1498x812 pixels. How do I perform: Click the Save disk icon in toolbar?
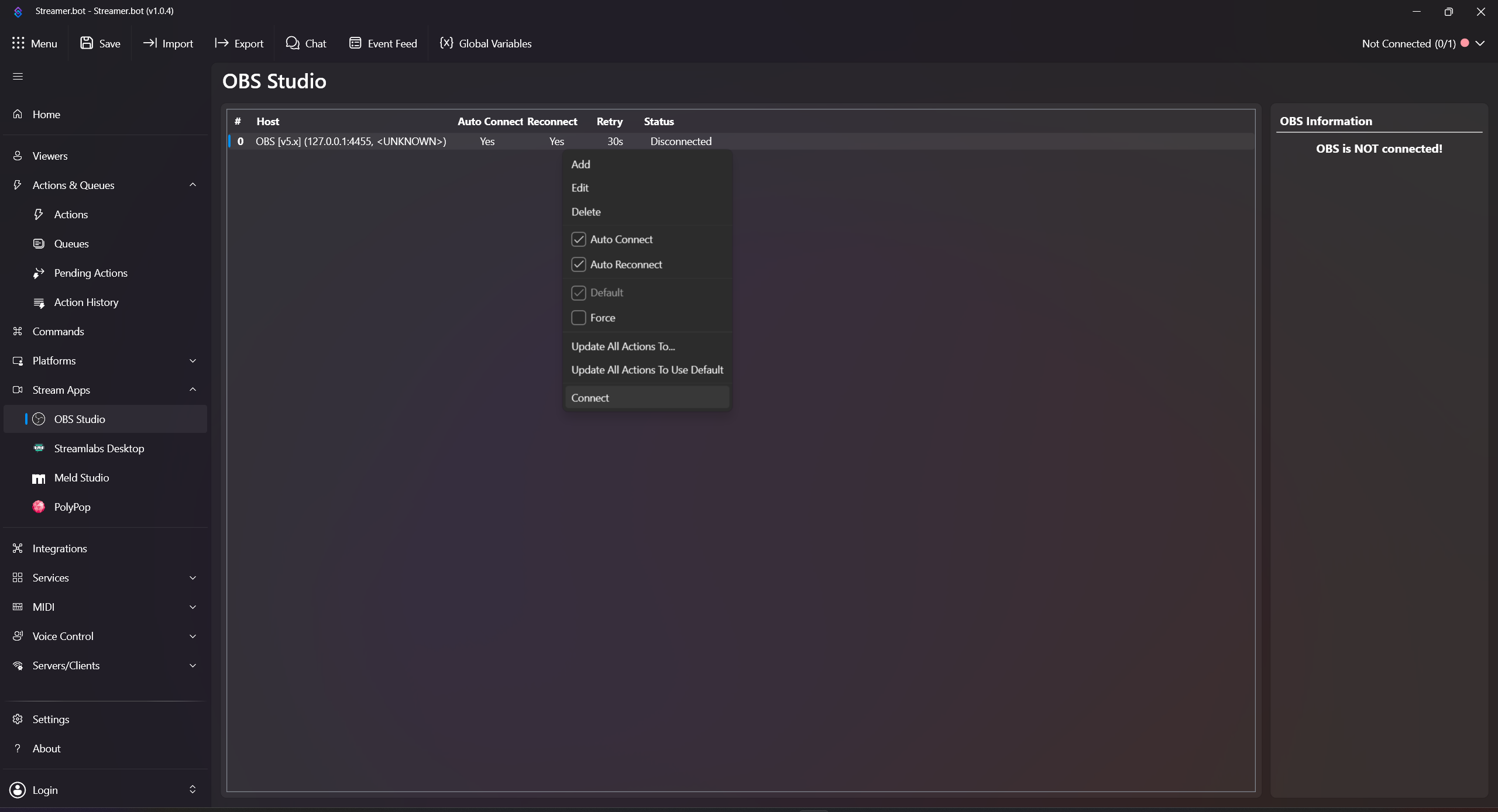87,43
